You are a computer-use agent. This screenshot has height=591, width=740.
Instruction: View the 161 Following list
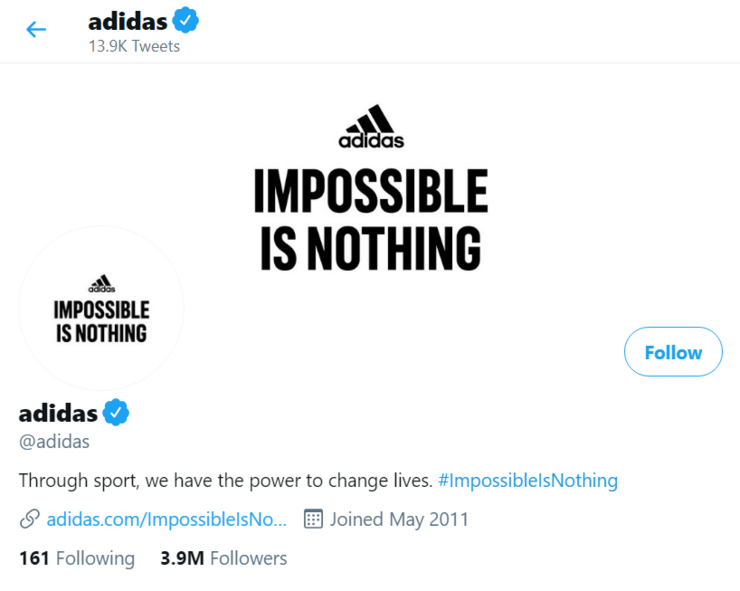pyautogui.click(x=77, y=558)
